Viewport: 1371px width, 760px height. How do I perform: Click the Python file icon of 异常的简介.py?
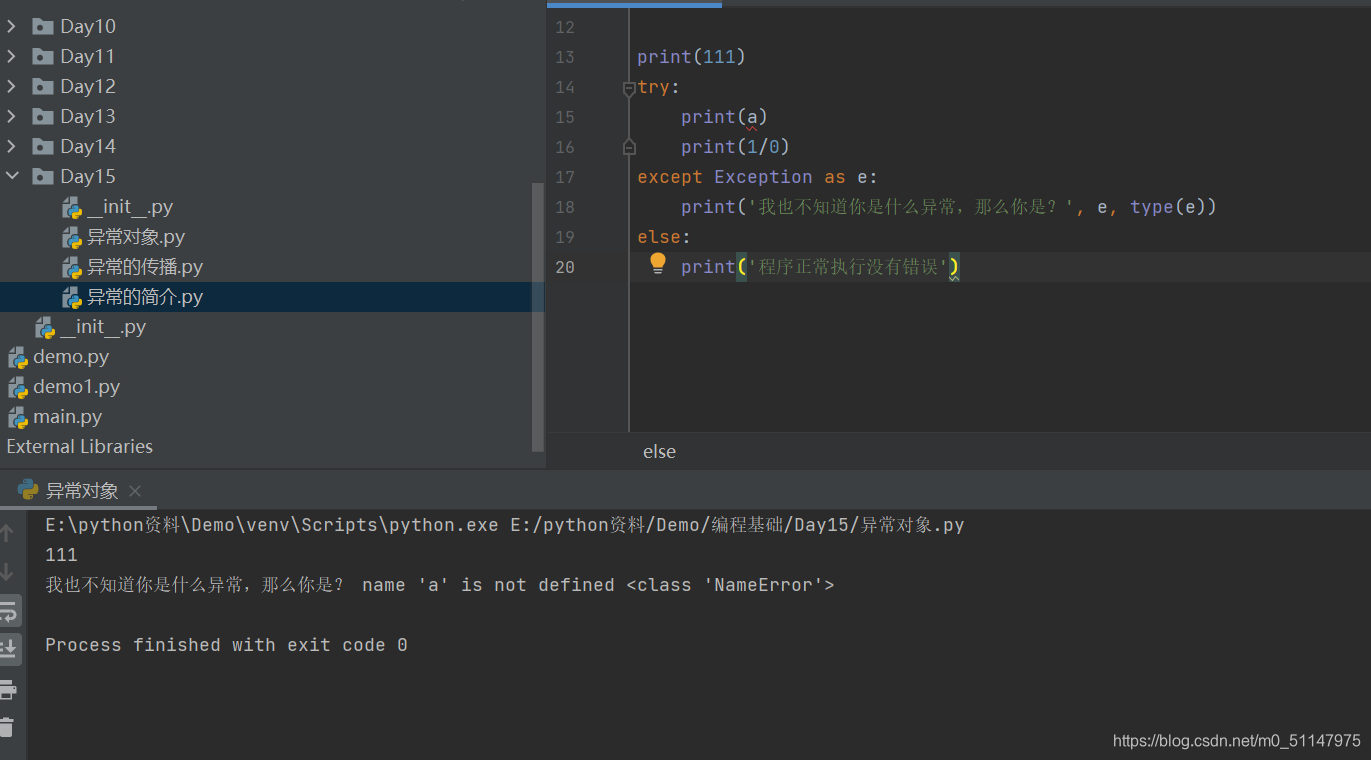tap(72, 298)
